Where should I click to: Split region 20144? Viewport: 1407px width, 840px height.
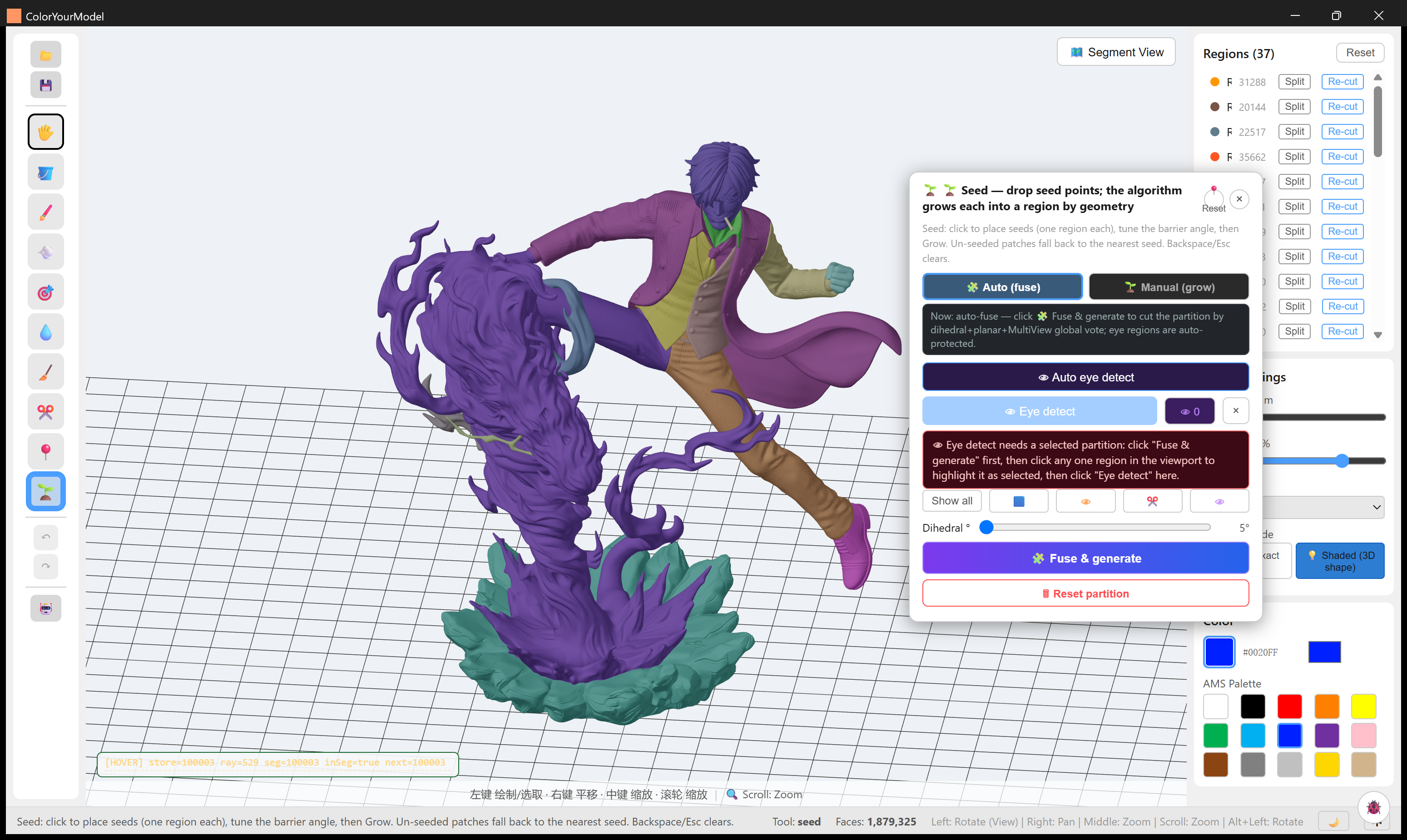click(x=1294, y=106)
